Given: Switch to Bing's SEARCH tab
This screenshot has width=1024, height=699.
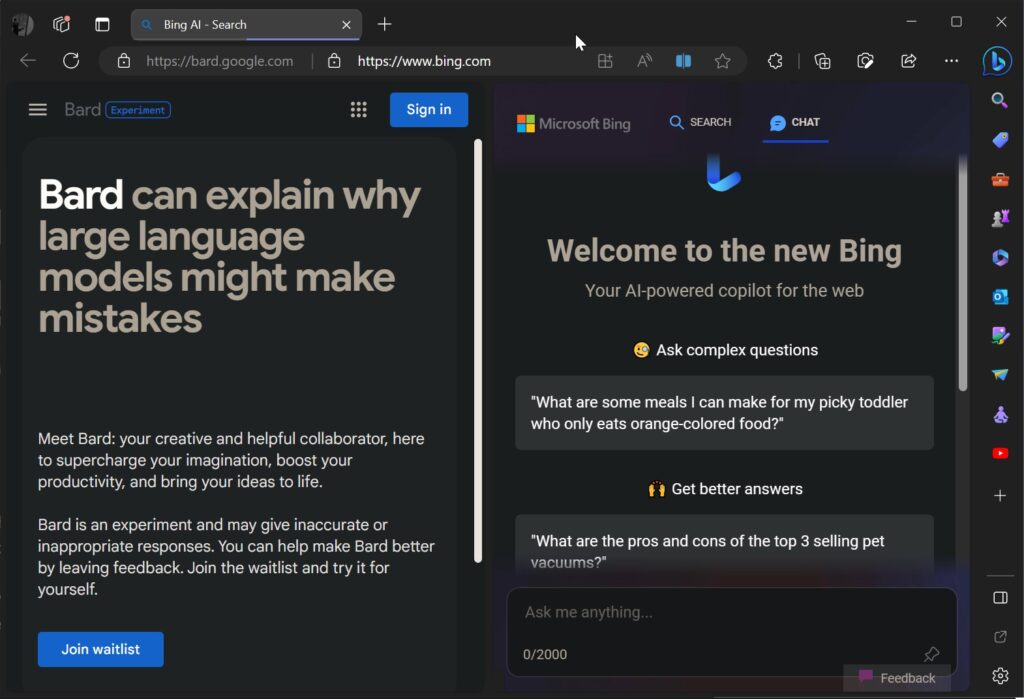Looking at the screenshot, I should point(700,122).
